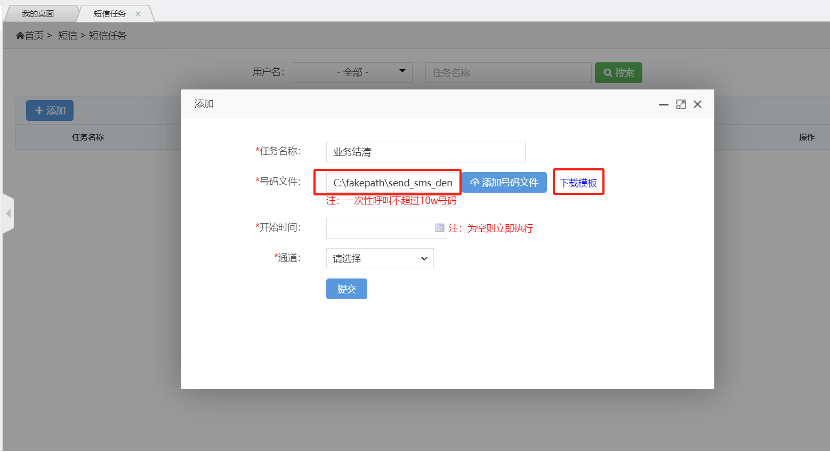This screenshot has height=452, width=830.
Task: Collapse the left sidebar using the arrow handle
Action: pos(7,214)
